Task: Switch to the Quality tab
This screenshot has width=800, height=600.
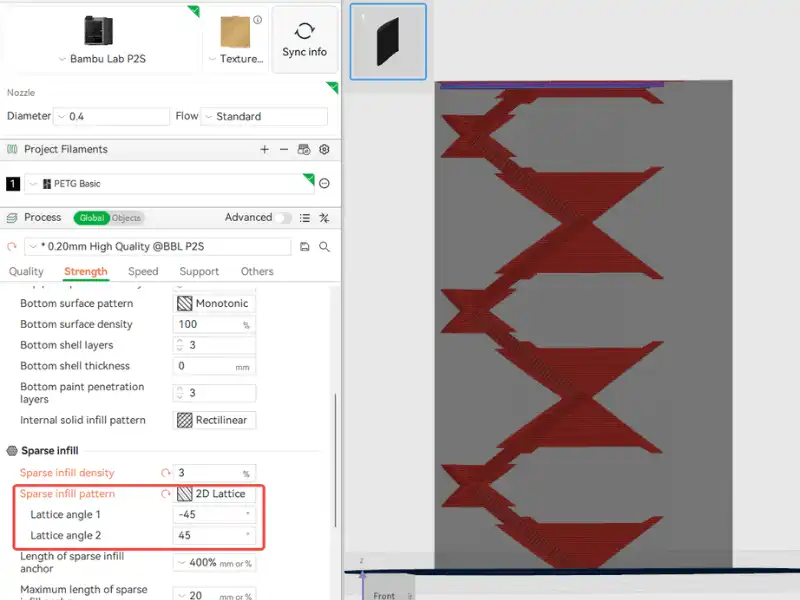Action: point(26,271)
